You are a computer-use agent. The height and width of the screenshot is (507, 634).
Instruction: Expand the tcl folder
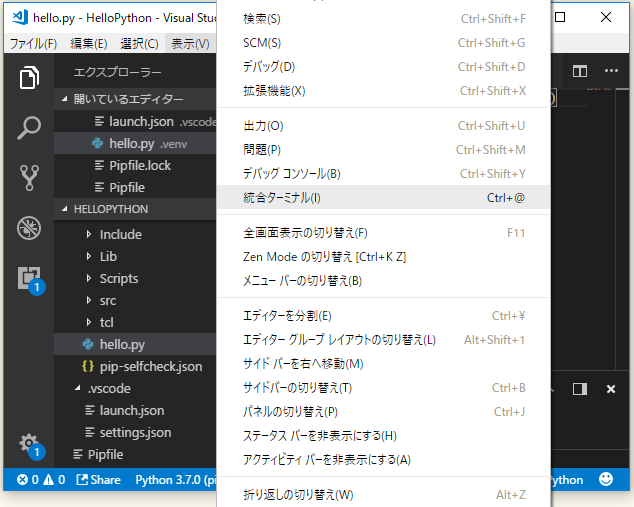click(x=135, y=323)
